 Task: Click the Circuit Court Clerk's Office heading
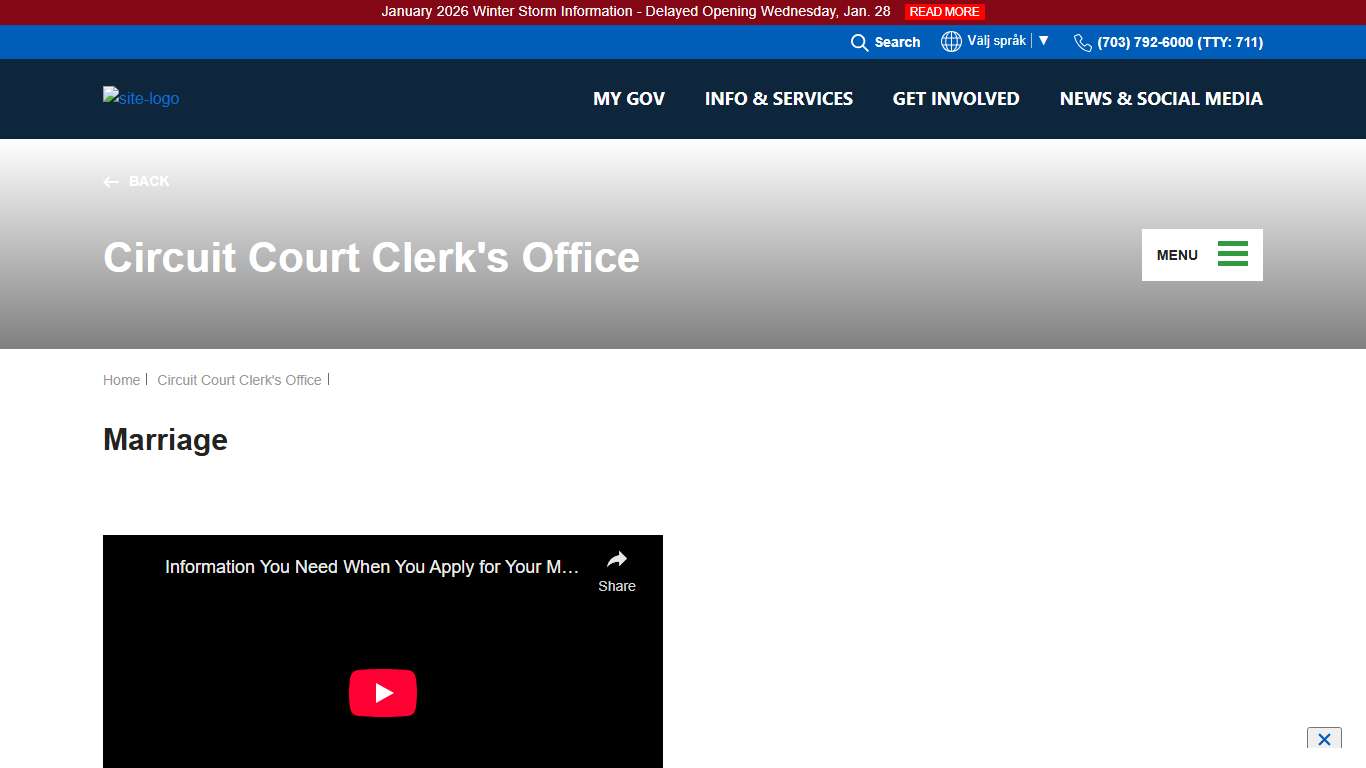point(371,257)
